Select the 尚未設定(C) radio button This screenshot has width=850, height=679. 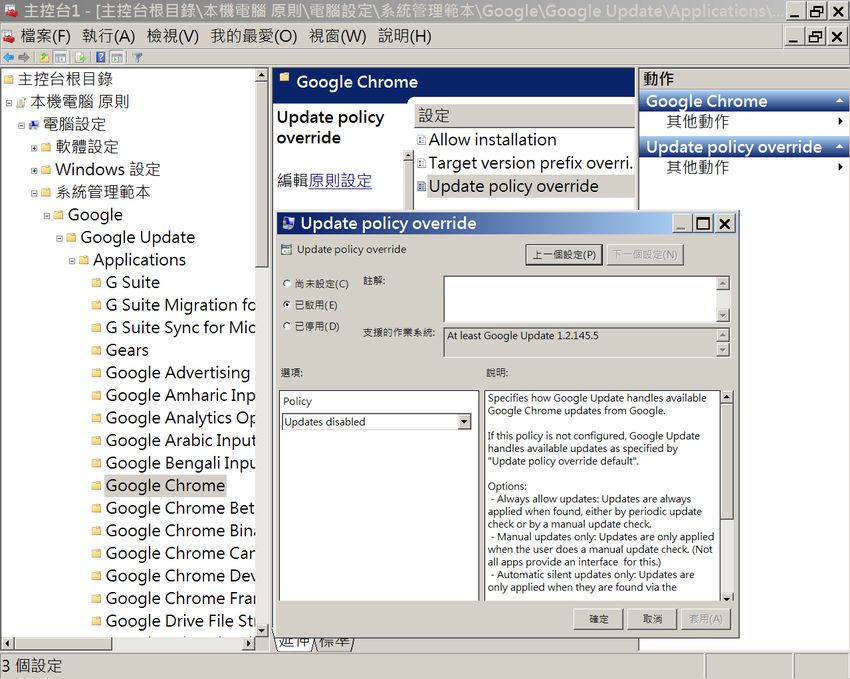click(287, 283)
